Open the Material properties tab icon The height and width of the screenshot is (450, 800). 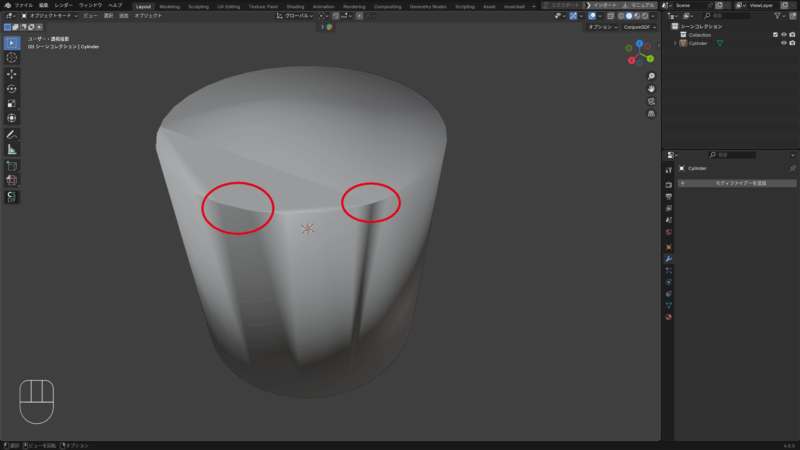[x=668, y=317]
